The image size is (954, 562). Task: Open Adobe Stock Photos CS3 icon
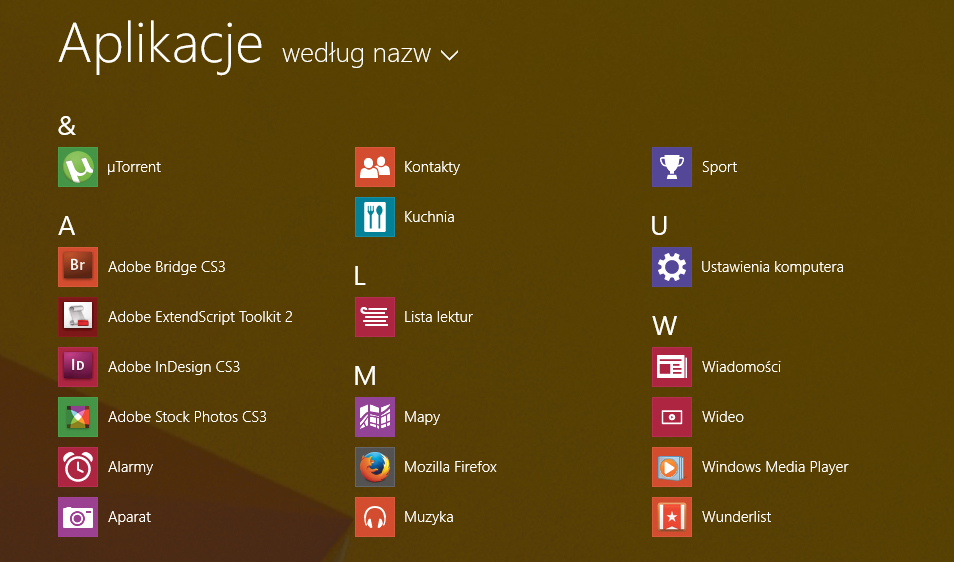click(78, 417)
